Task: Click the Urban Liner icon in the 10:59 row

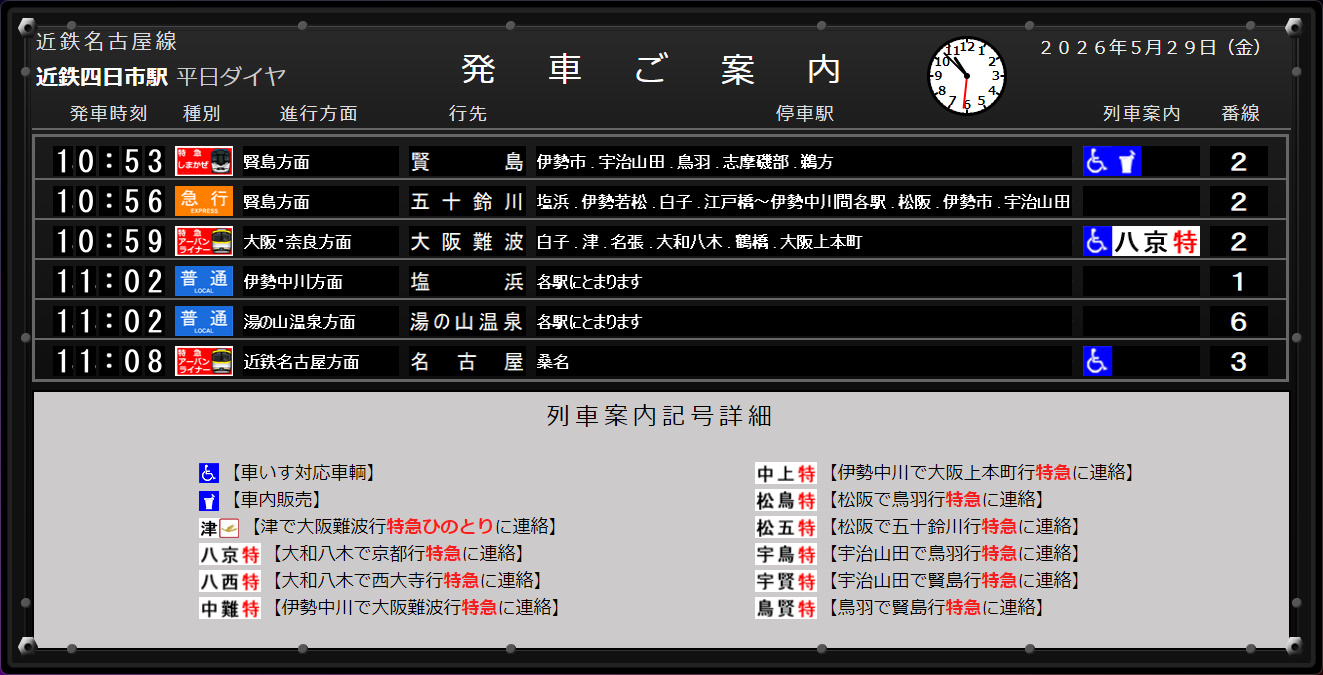Action: coord(204,241)
